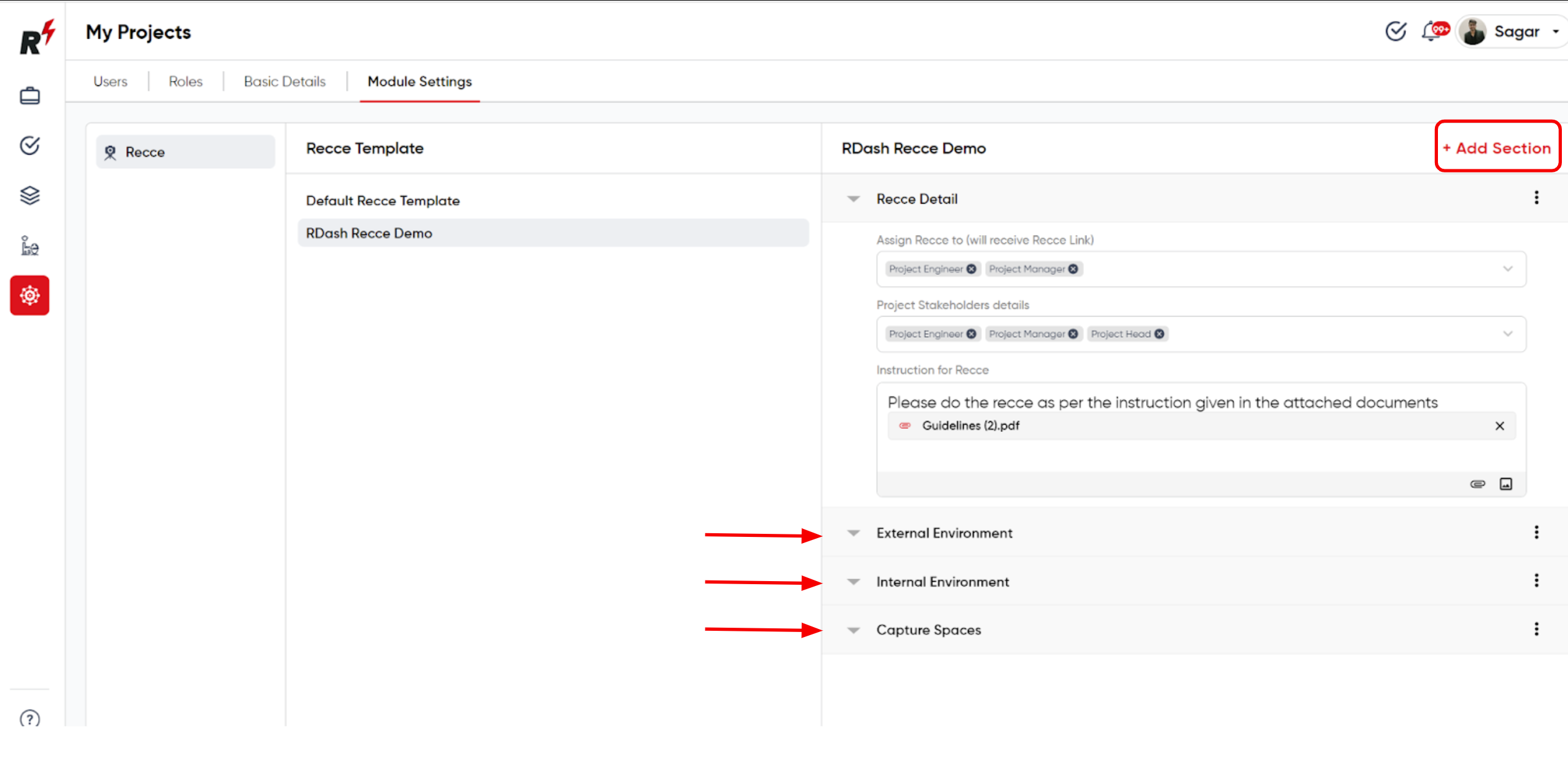Select Default Recce Template
This screenshot has height=775, width=1568.
[x=383, y=201]
